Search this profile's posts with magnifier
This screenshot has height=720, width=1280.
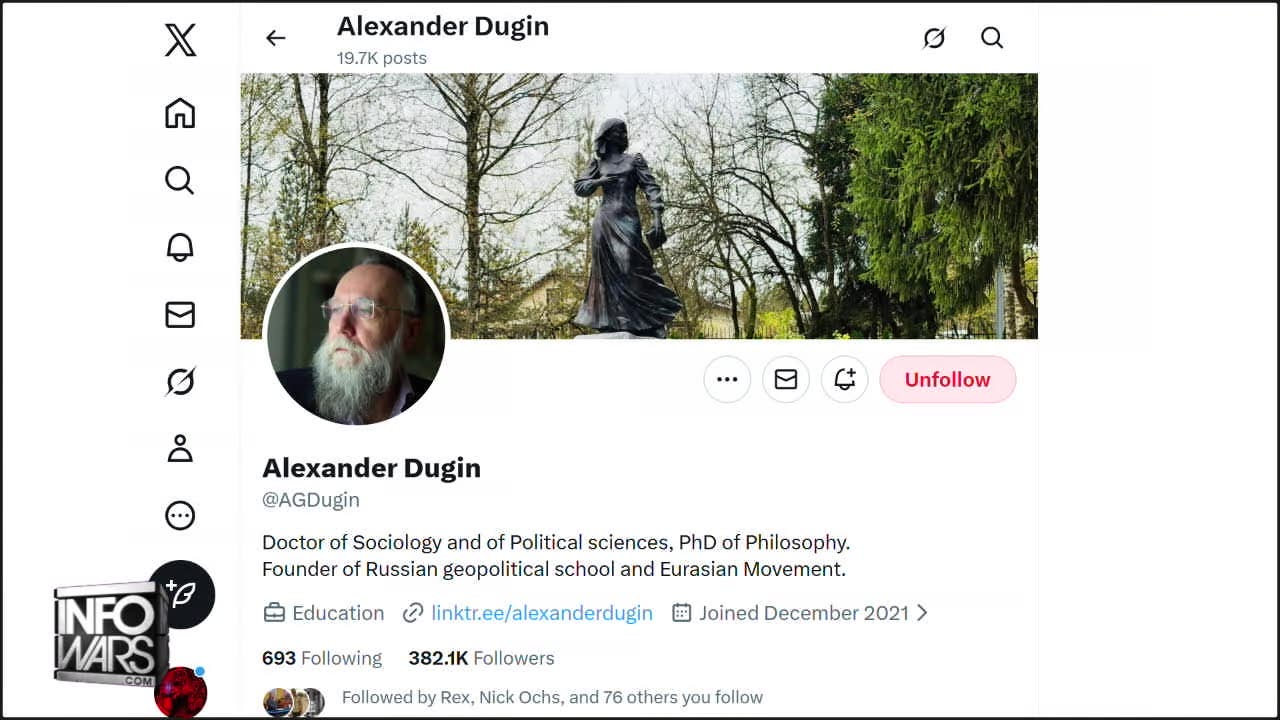(992, 38)
